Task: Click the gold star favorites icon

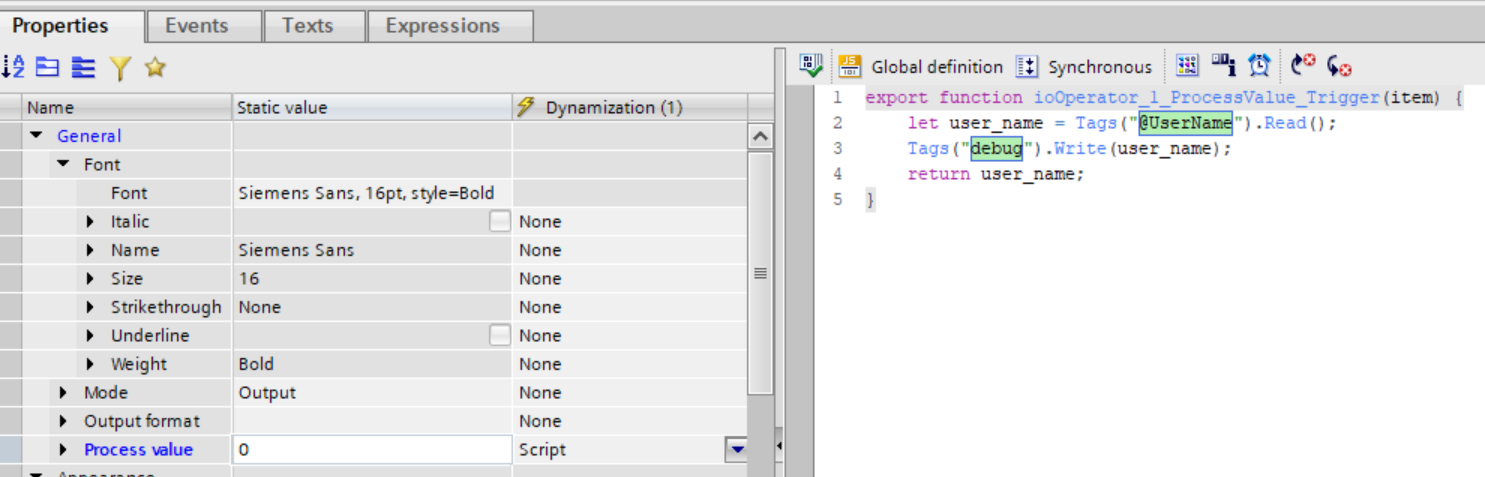Action: pyautogui.click(x=154, y=67)
